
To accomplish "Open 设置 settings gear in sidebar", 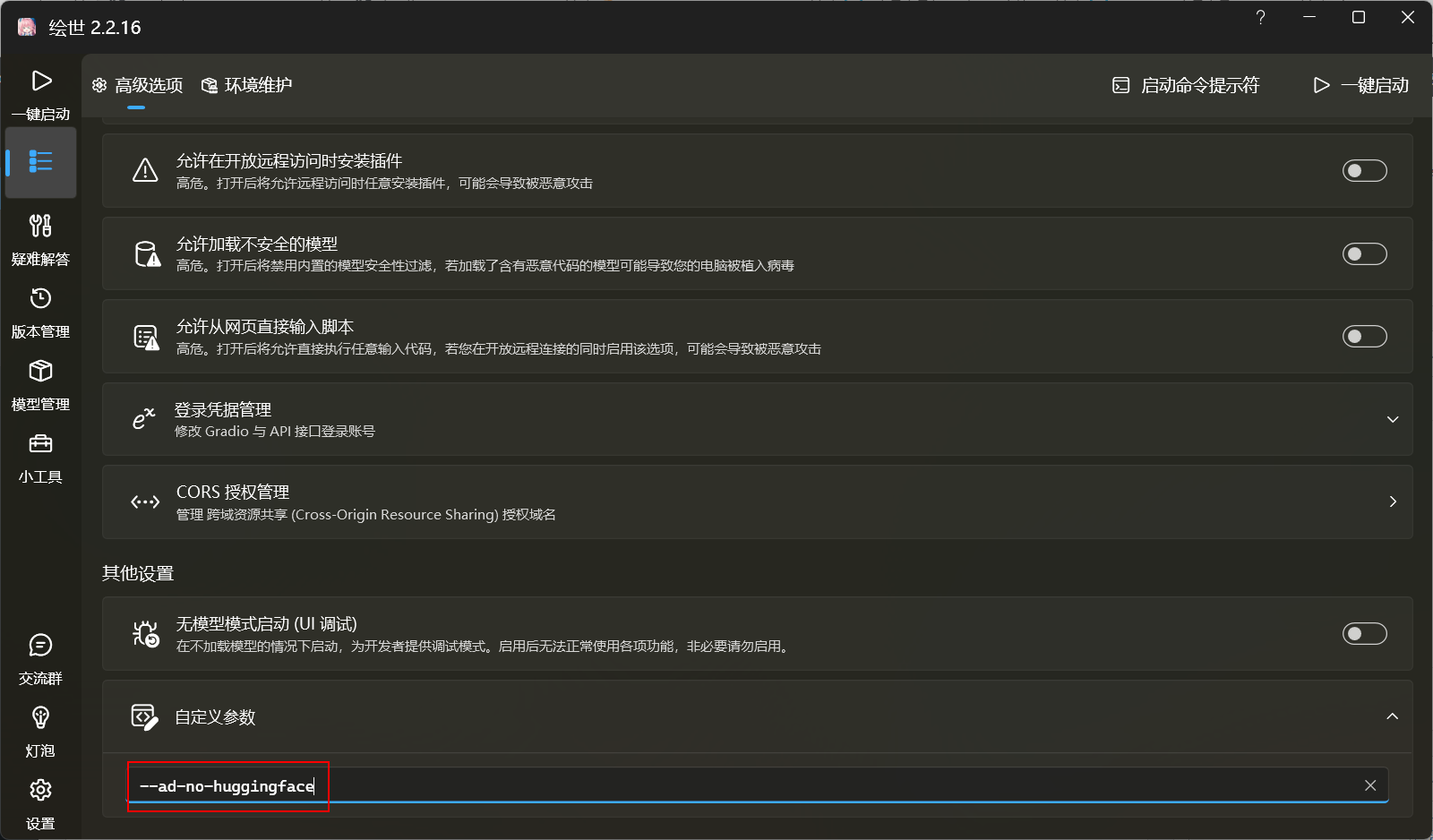I will (x=40, y=802).
